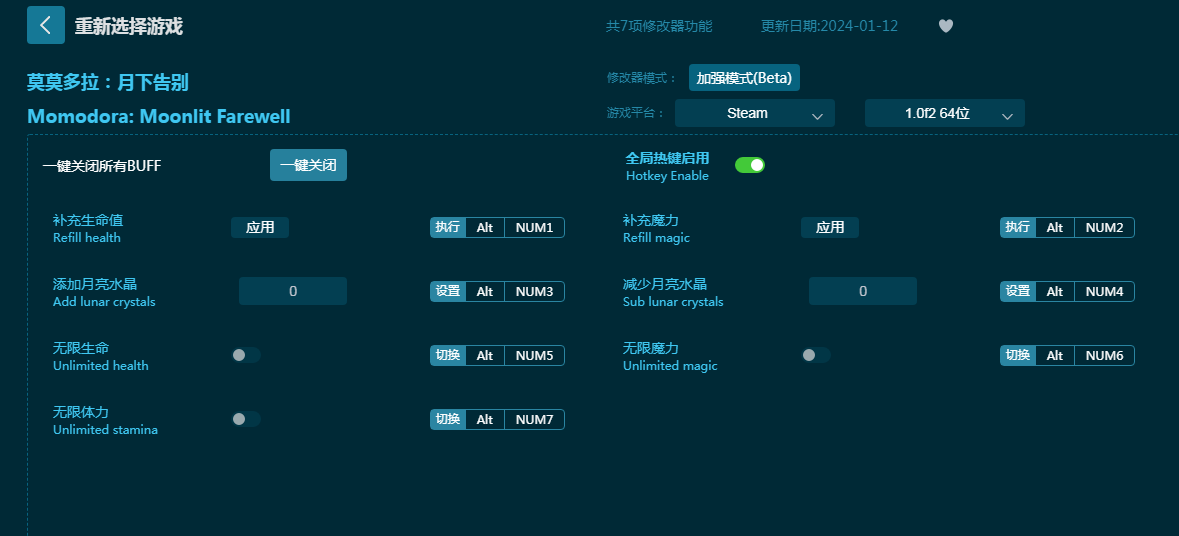Screen dimensions: 1179x536
Task: Click the Sub lunar crystals value field
Action: [863, 291]
